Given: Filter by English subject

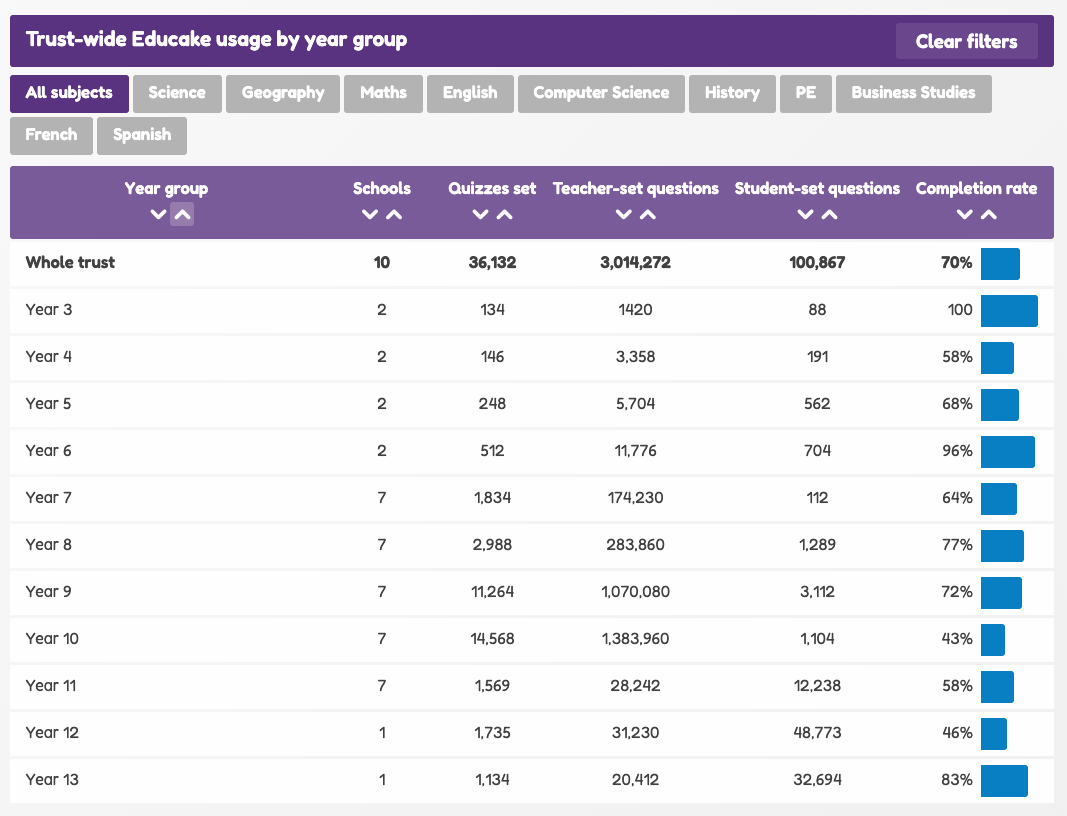Looking at the screenshot, I should pyautogui.click(x=470, y=93).
